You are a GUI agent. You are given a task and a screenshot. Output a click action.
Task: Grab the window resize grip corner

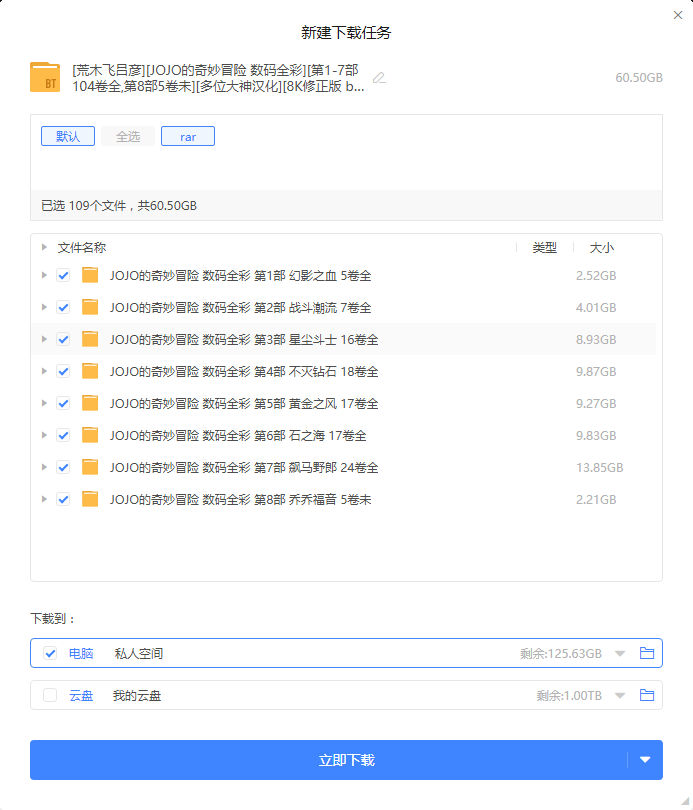686,803
